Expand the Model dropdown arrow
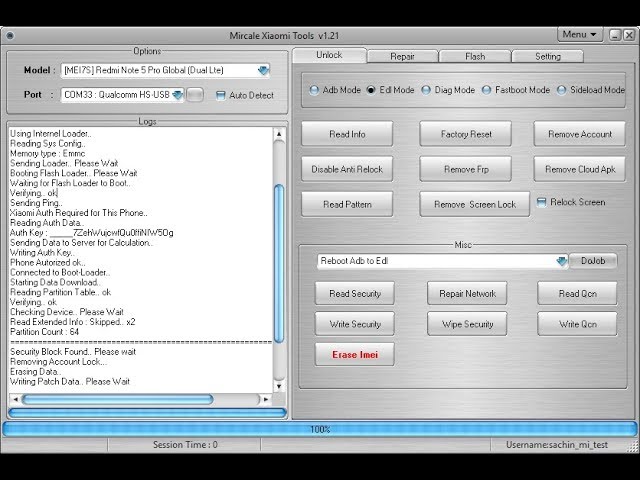The width and height of the screenshot is (640, 480). 263,71
